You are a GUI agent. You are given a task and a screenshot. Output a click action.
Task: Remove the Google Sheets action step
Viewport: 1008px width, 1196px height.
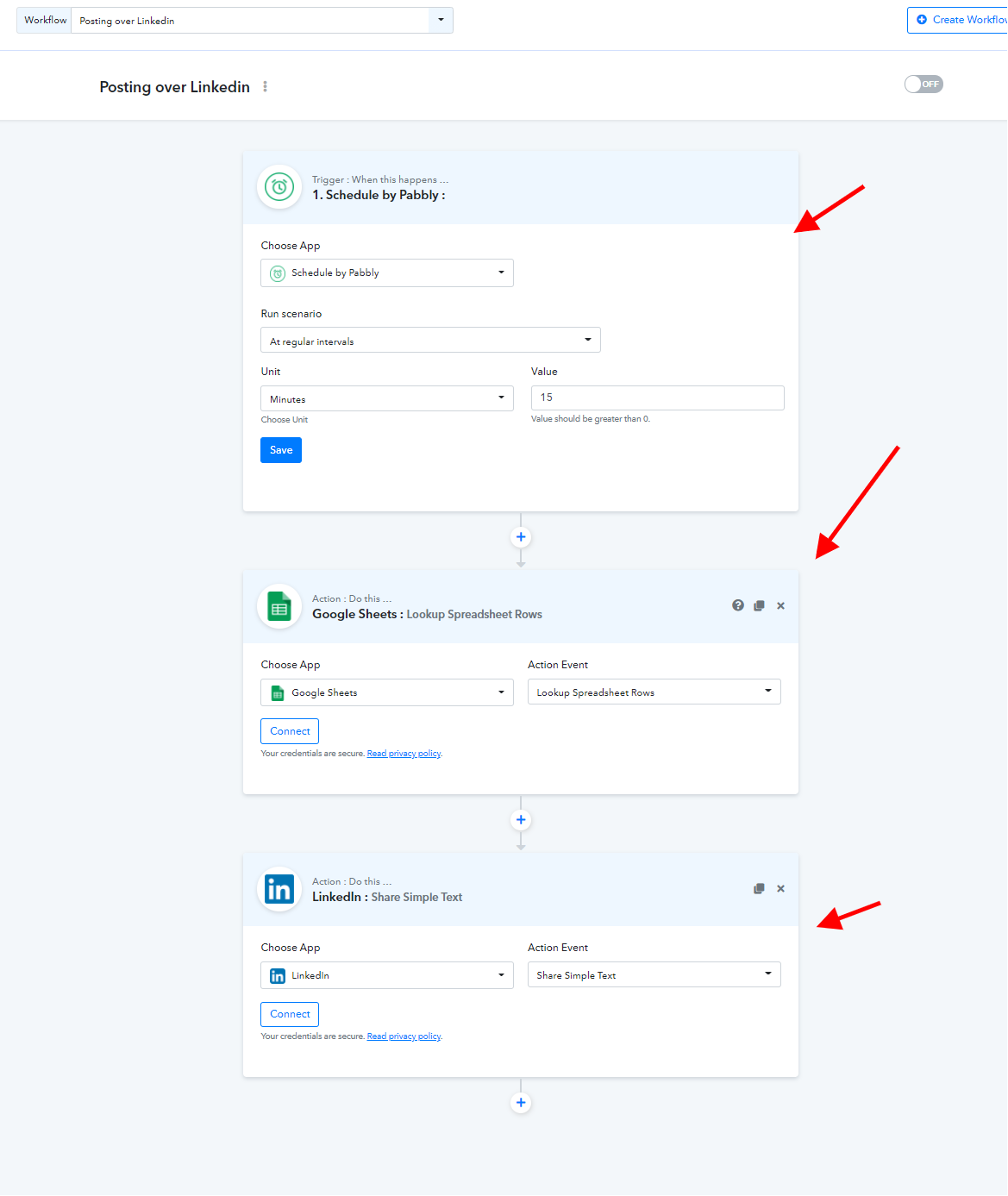tap(780, 606)
